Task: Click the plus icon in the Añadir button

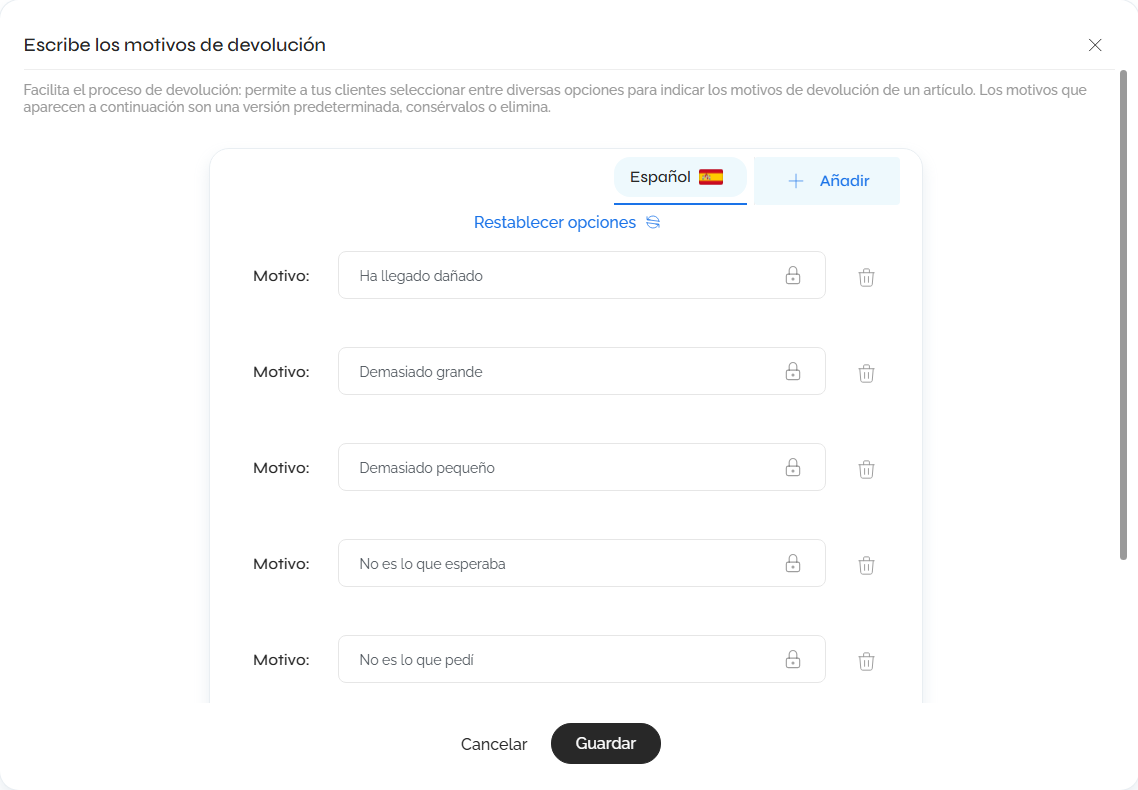Action: 796,180
